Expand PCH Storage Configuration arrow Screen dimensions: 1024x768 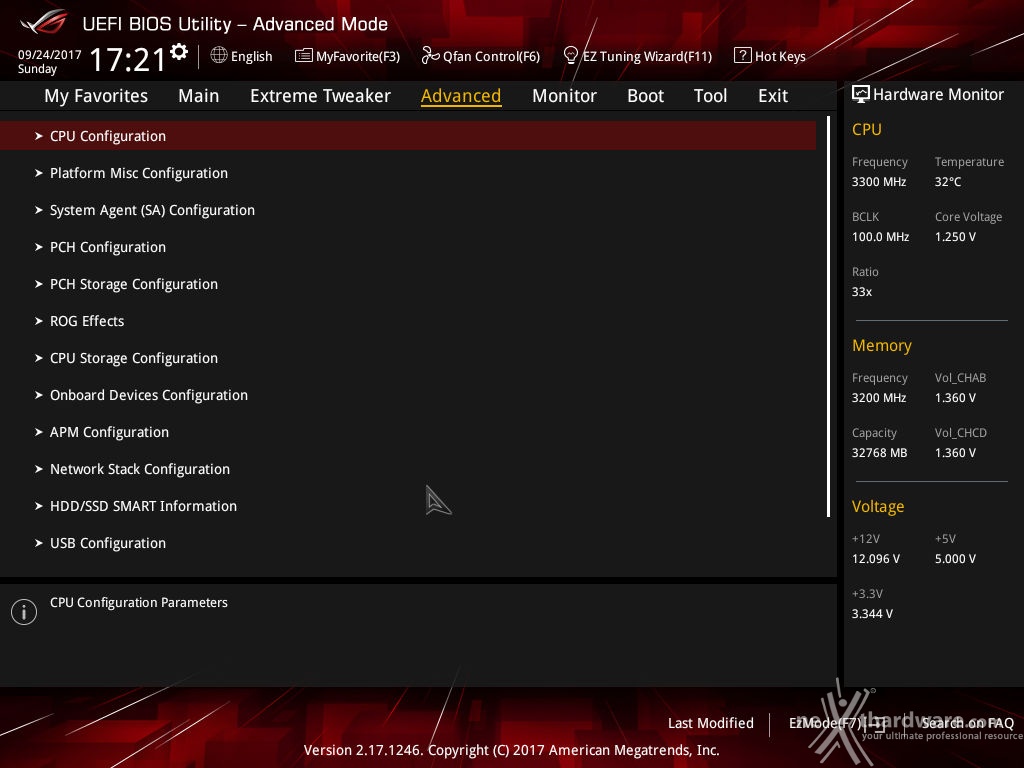point(39,284)
